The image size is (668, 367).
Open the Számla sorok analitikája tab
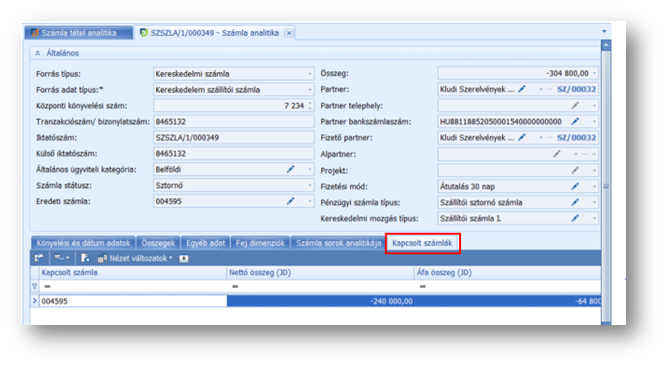[338, 243]
